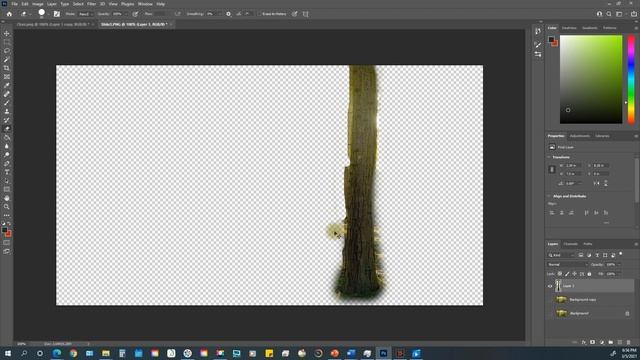Viewport: 640px width, 360px height.
Task: Select the Rectangle shape tool
Action: (7, 189)
